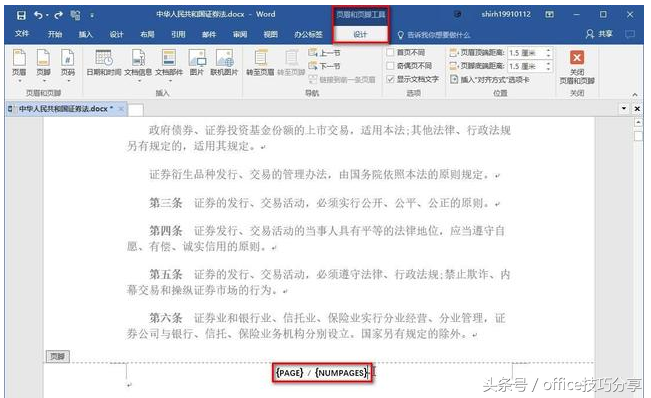Viewport: 651px width, 398px height.
Task: Insert 日期和时间 date and time
Action: [104, 63]
